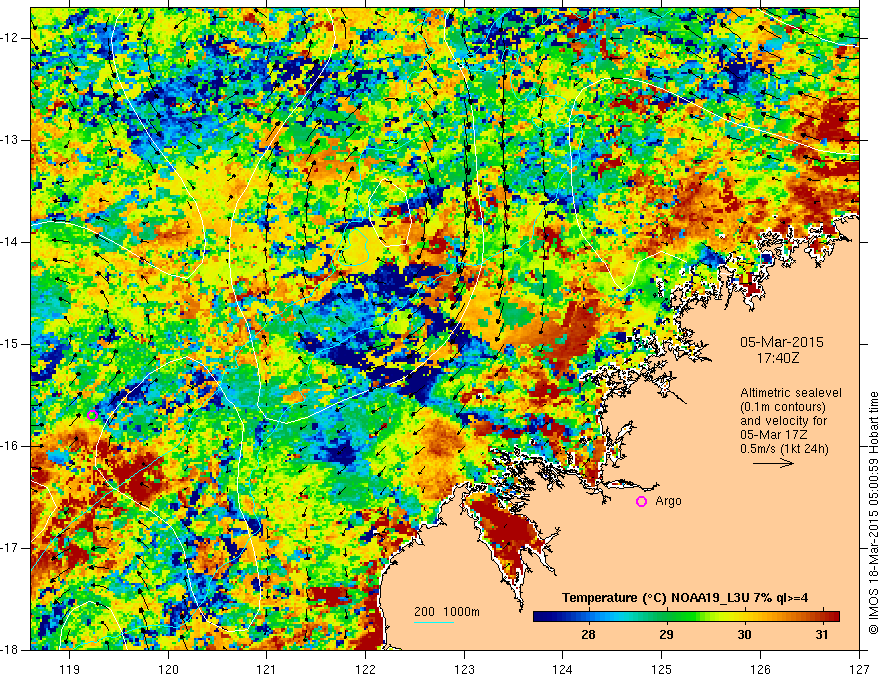Viewport: 880px width, 680px height.
Task: Click the latitude axis label -18
Action: (10, 650)
